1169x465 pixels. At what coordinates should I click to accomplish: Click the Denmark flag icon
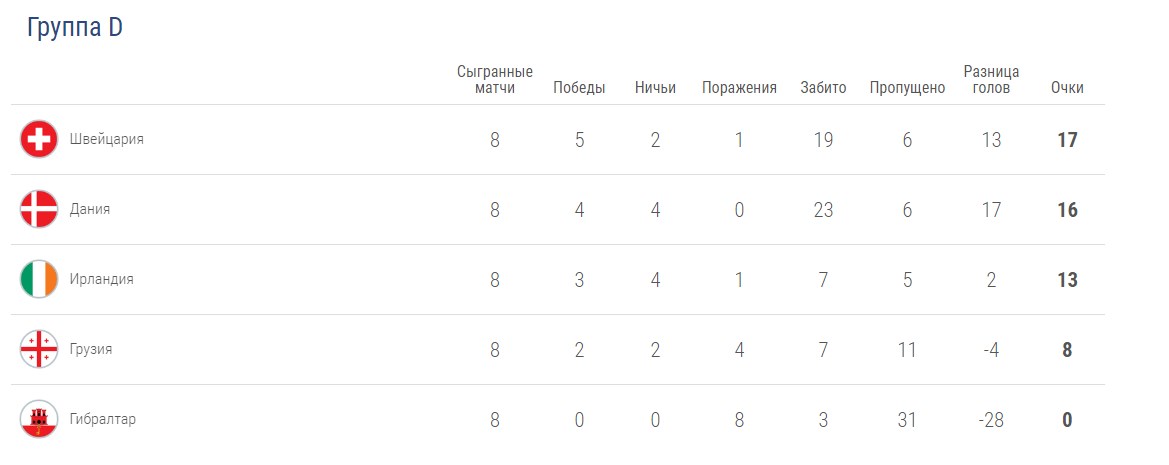pyautogui.click(x=39, y=209)
